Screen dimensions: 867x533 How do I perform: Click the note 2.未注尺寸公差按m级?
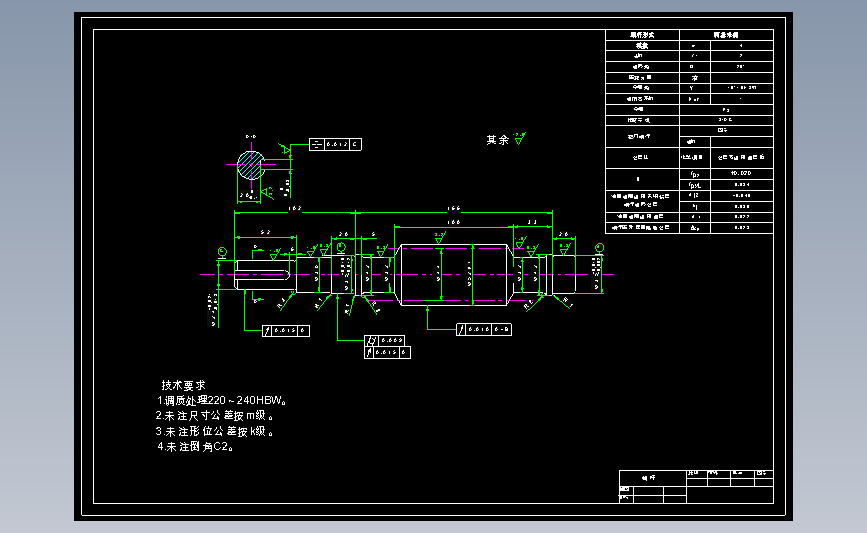point(215,416)
